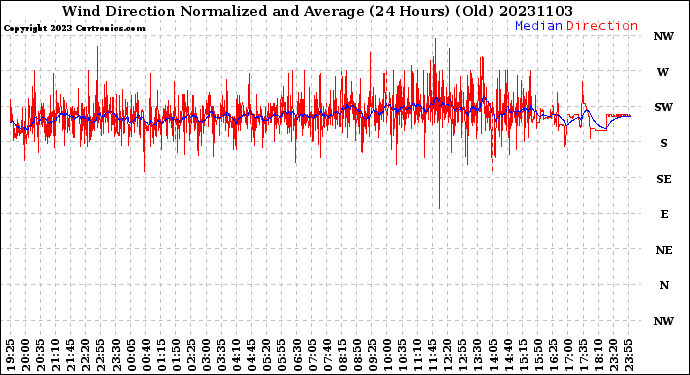Click the 23:20 time axis label

click(x=613, y=355)
